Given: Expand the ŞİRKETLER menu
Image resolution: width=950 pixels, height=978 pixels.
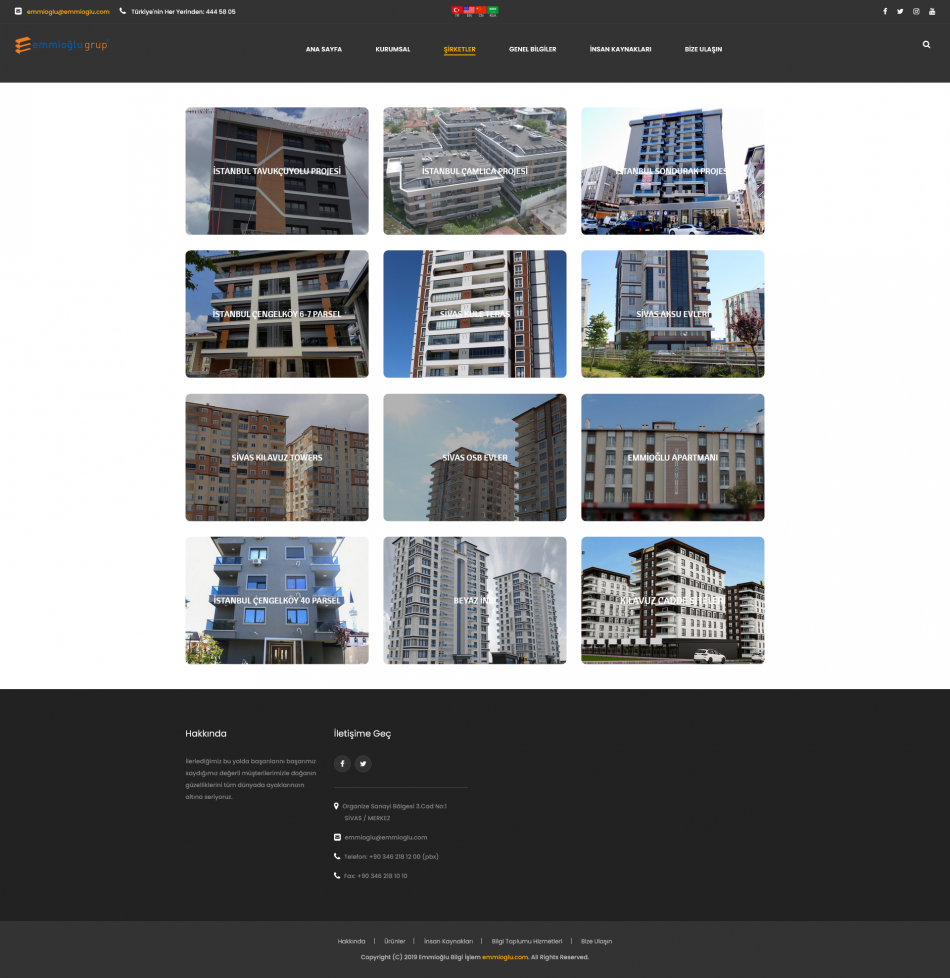Looking at the screenshot, I should [459, 49].
